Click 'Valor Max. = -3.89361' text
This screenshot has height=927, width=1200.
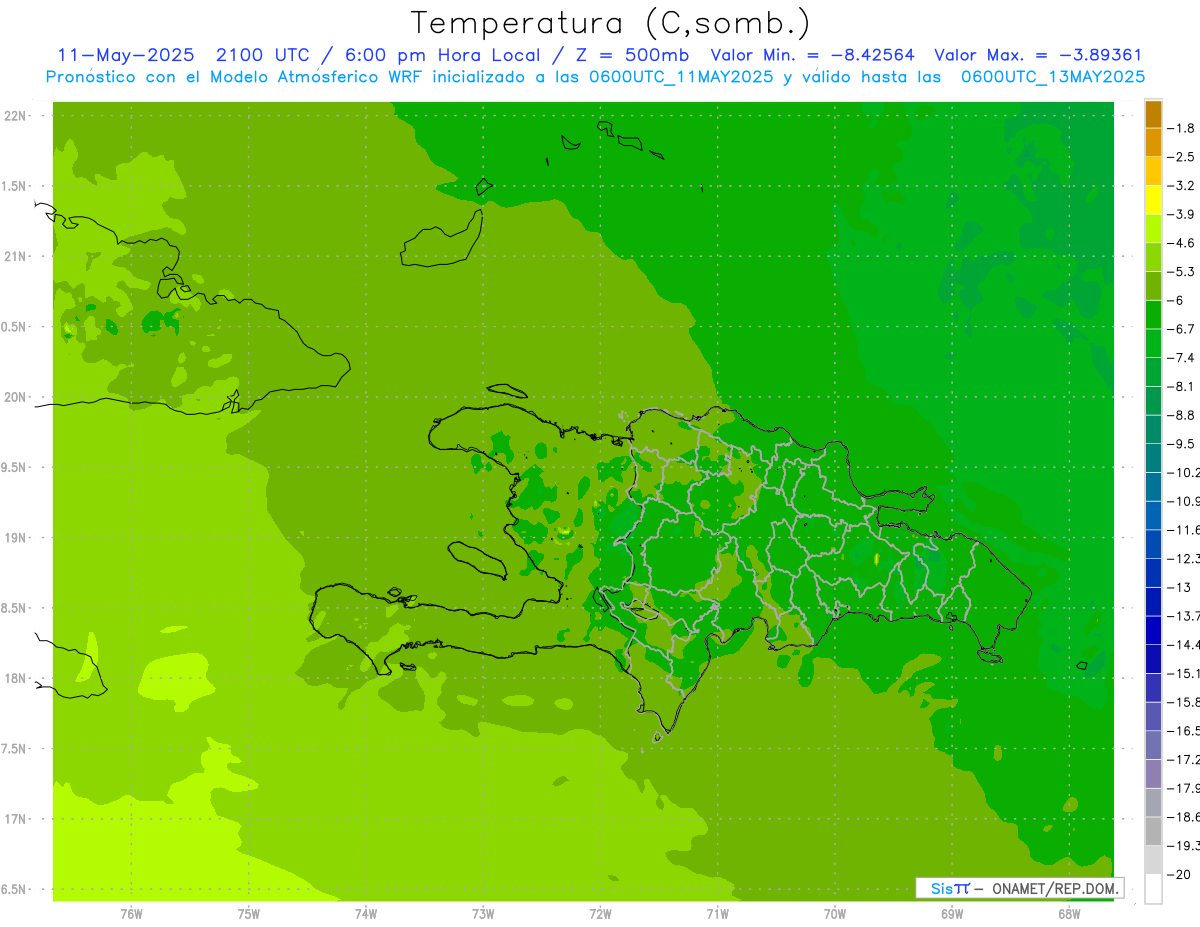pyautogui.click(x=1038, y=55)
